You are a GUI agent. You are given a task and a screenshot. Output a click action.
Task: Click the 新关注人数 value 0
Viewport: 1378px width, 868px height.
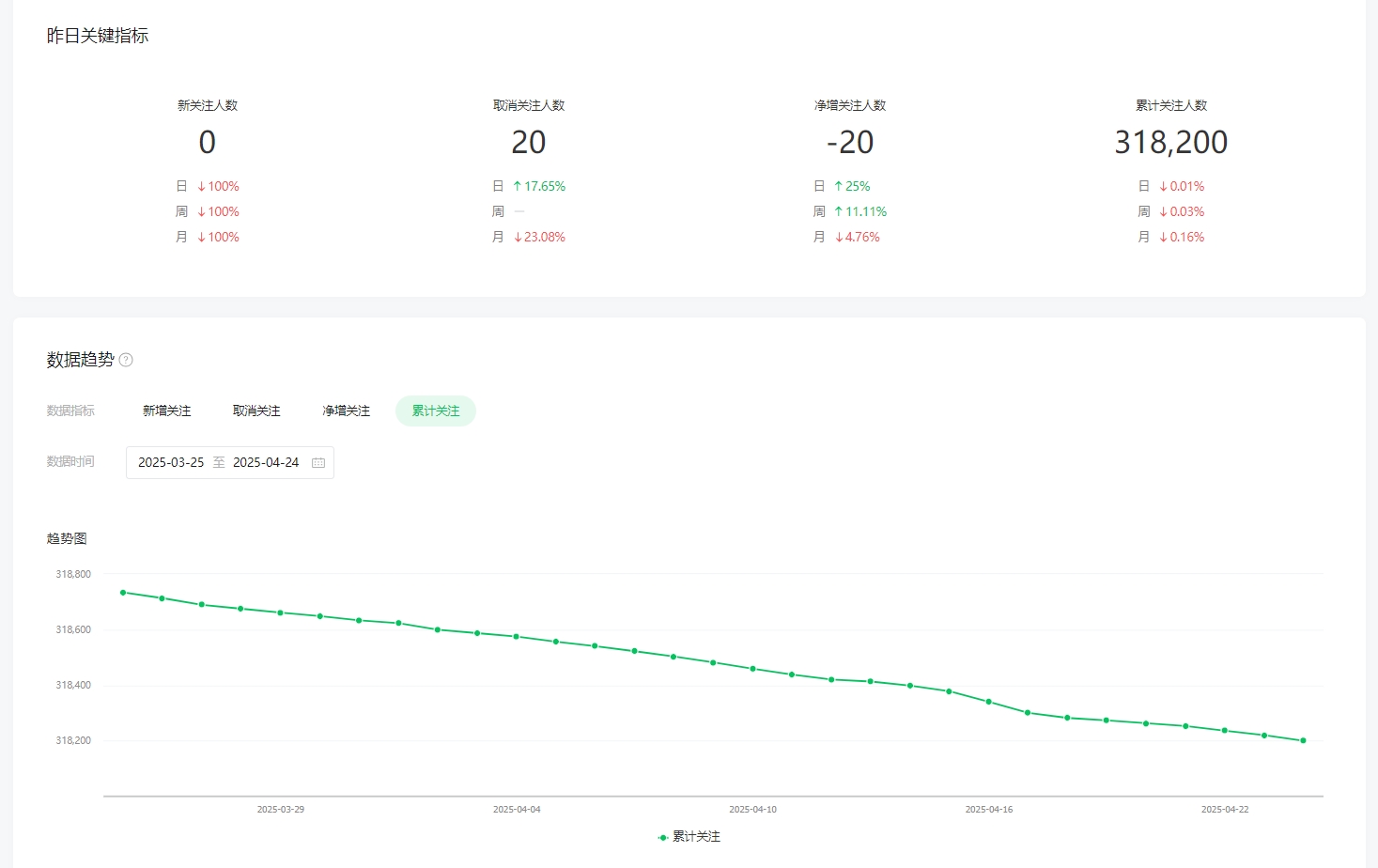point(208,142)
